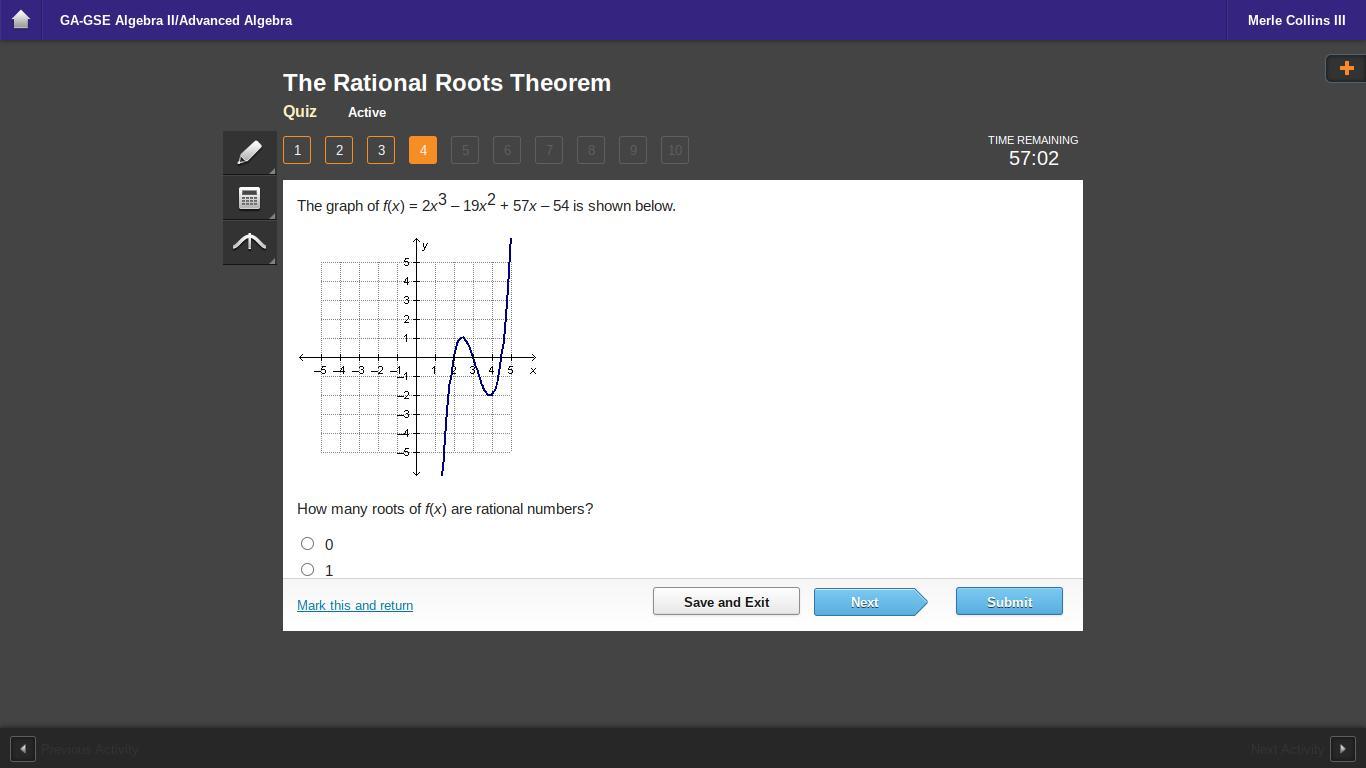Submit the quiz
Screen dimensions: 1366x768
point(1009,601)
